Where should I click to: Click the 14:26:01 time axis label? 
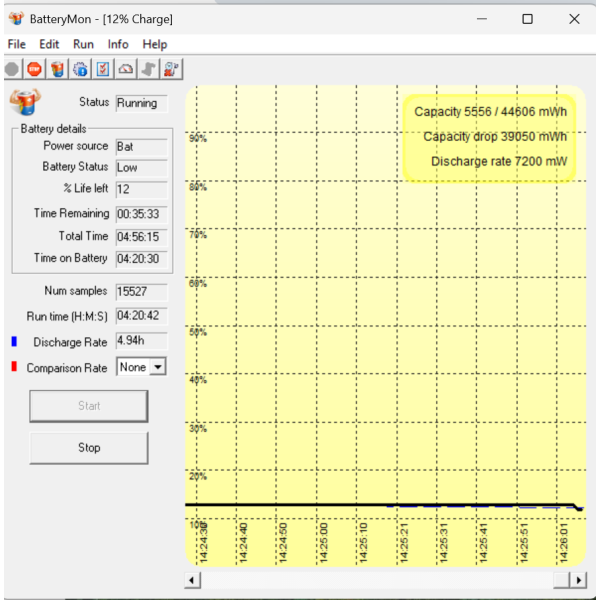[564, 543]
